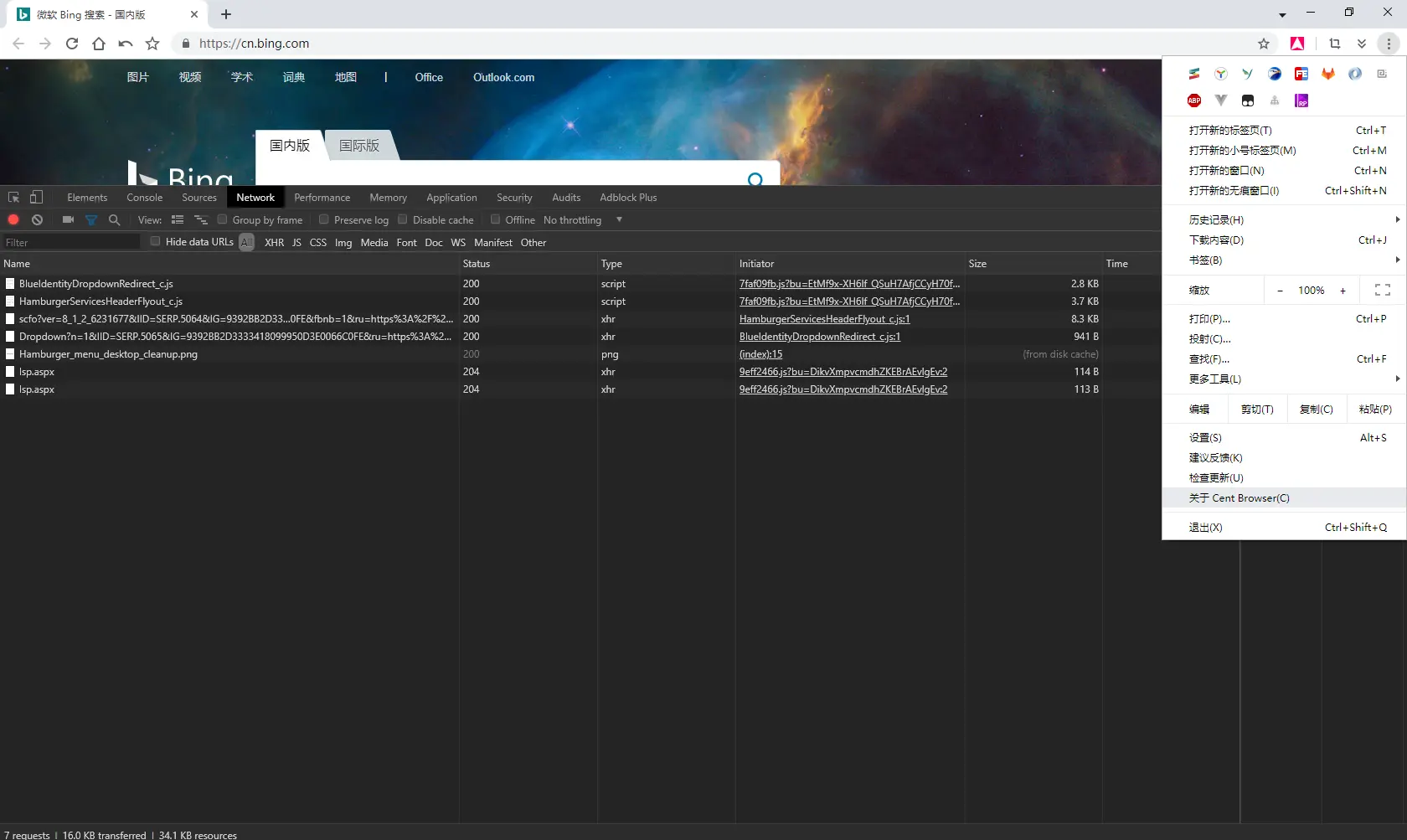This screenshot has height=840, width=1407.
Task: Open the network search magnifier icon
Action: (x=115, y=219)
